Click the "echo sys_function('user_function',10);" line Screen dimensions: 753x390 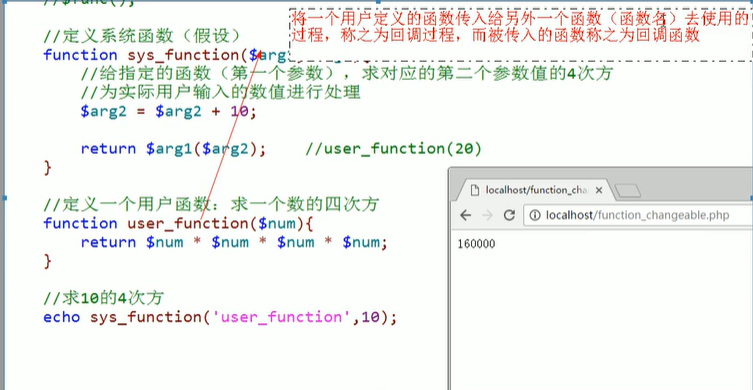click(x=220, y=317)
